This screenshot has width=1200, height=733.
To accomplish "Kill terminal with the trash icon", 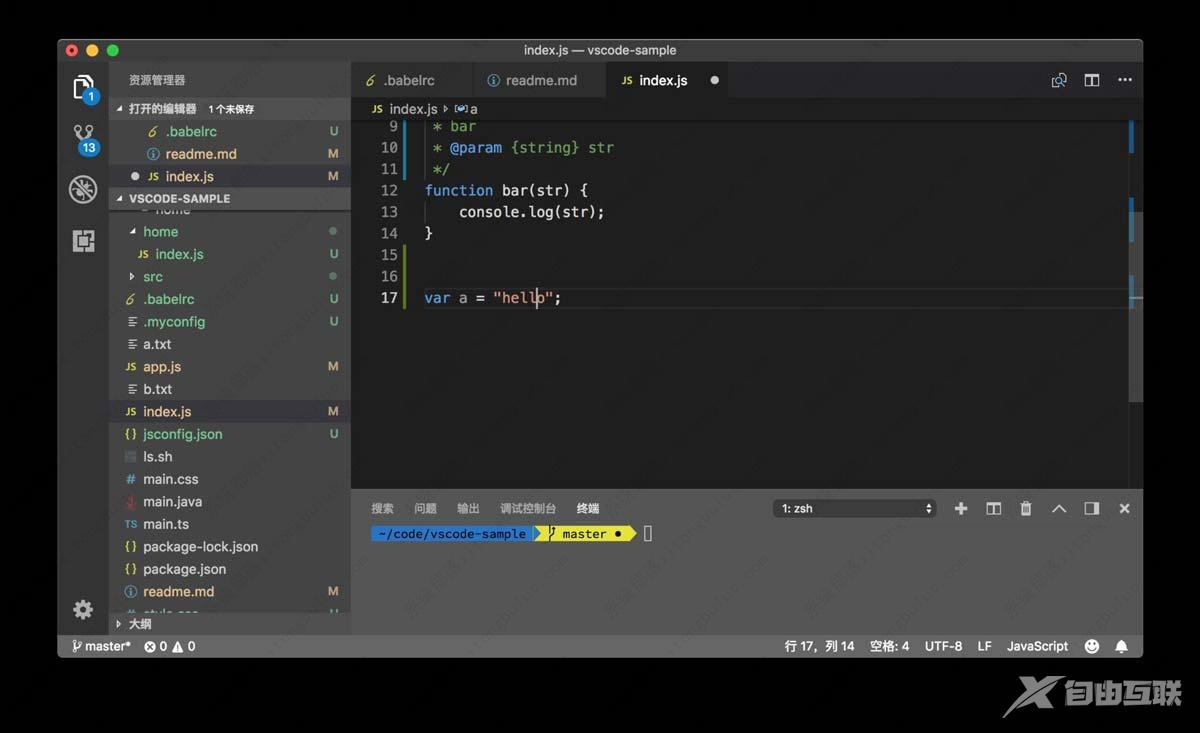I will (x=1025, y=509).
